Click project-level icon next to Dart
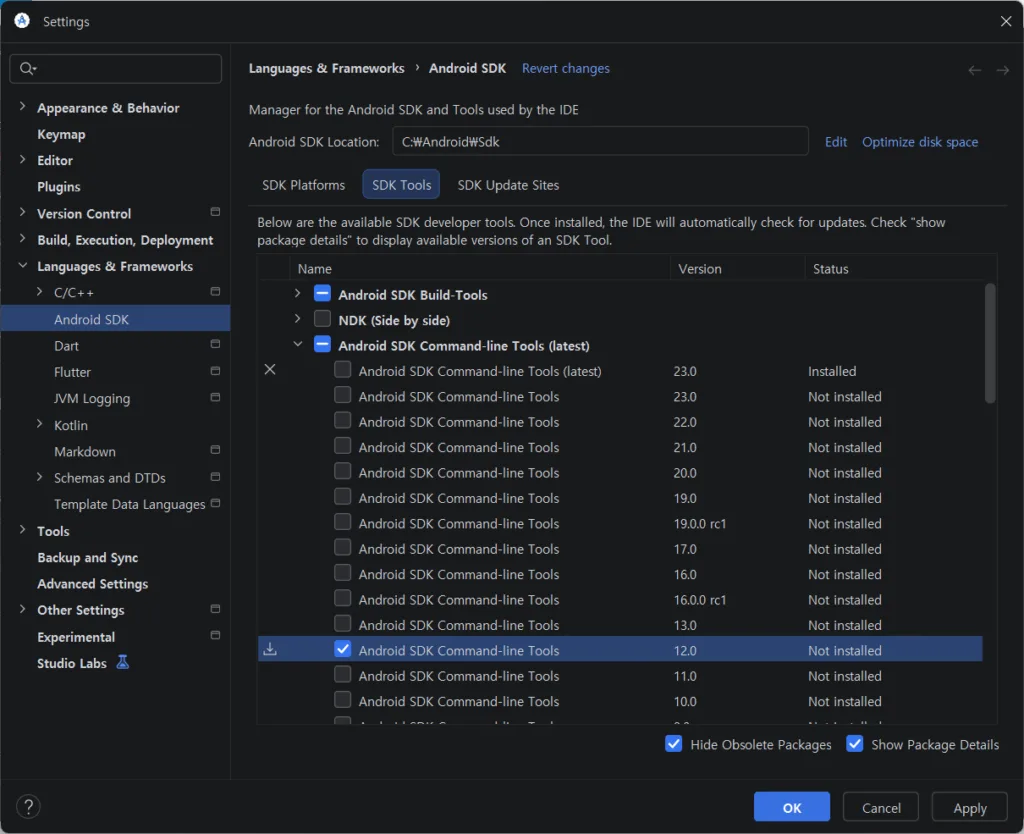 click(215, 344)
